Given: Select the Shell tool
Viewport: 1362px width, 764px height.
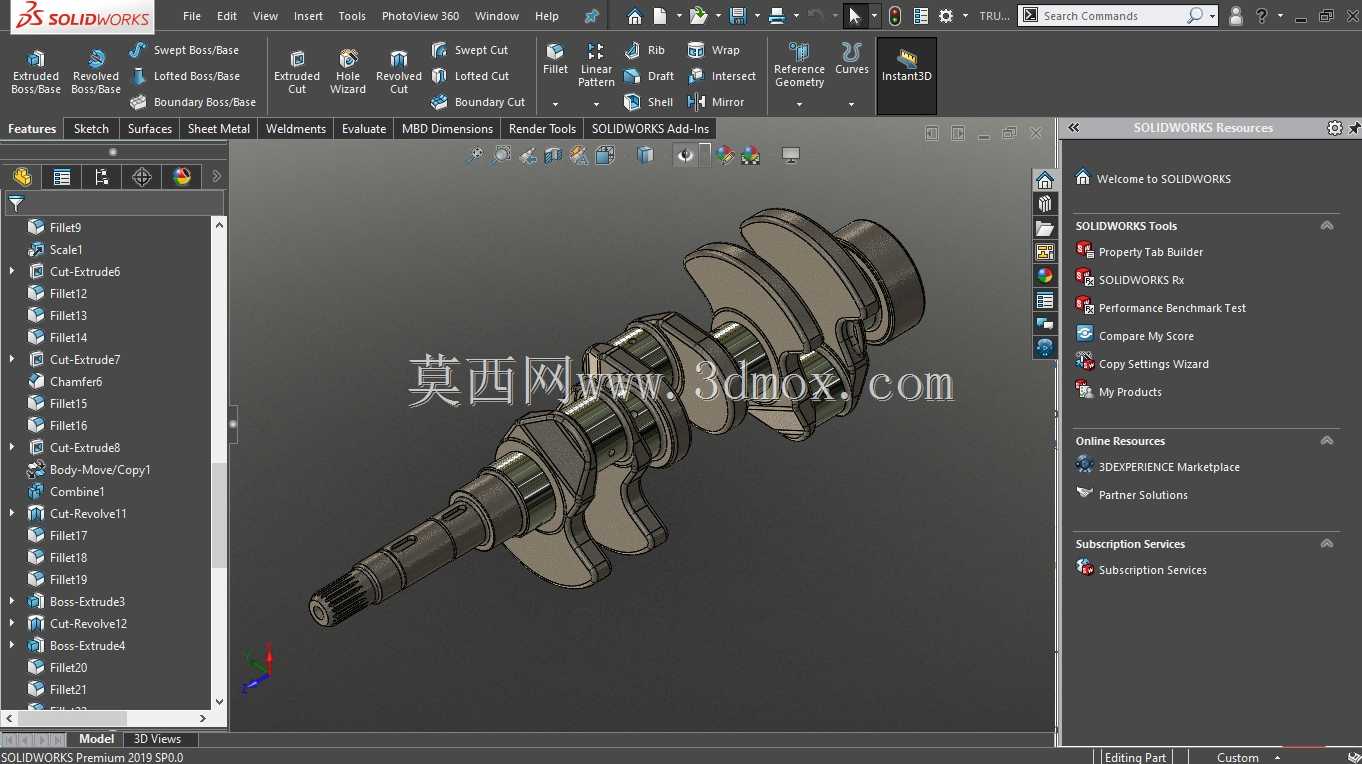Looking at the screenshot, I should (649, 102).
